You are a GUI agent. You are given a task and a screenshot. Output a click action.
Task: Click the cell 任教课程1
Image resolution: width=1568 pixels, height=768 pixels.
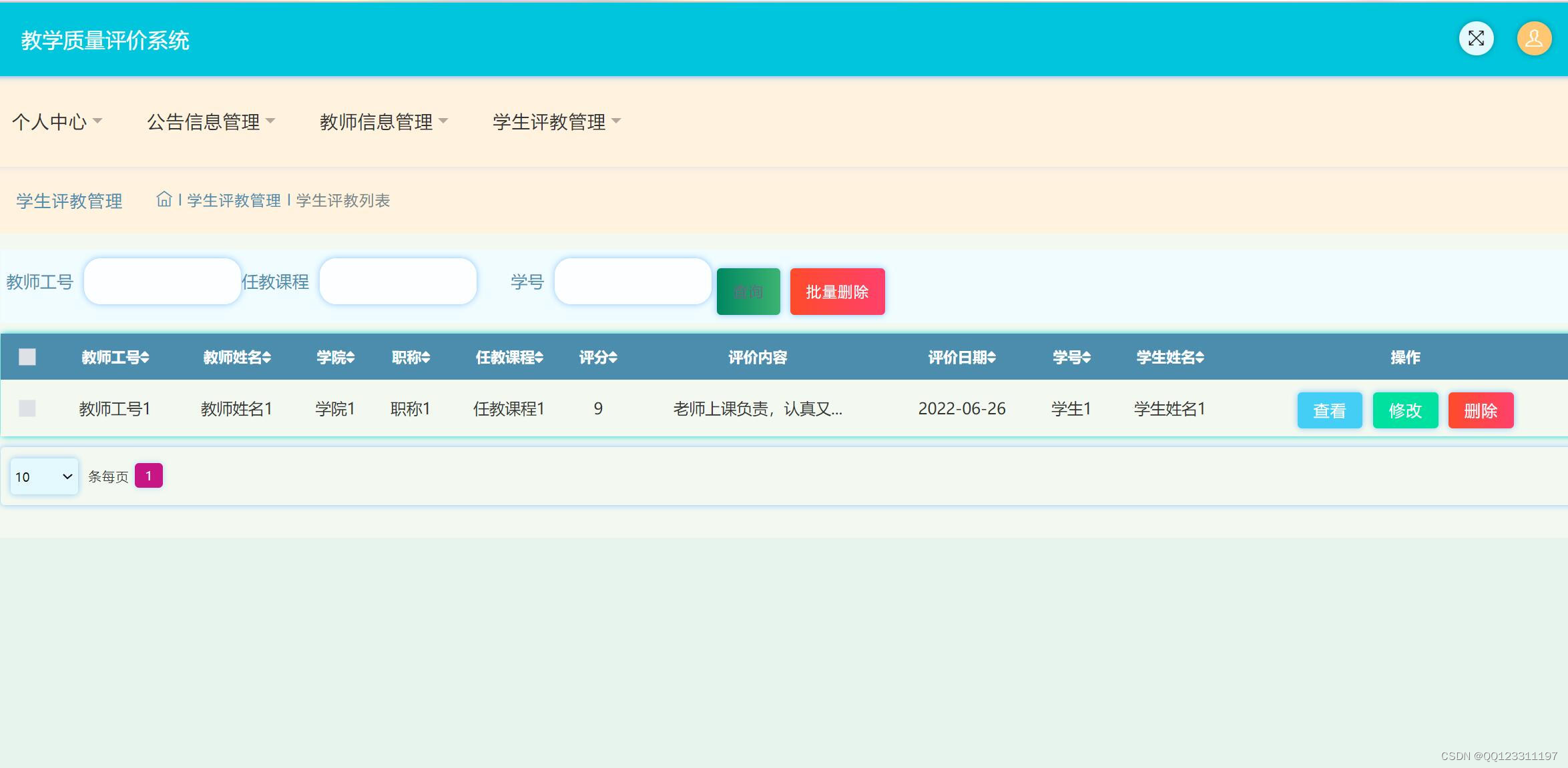pyautogui.click(x=509, y=408)
